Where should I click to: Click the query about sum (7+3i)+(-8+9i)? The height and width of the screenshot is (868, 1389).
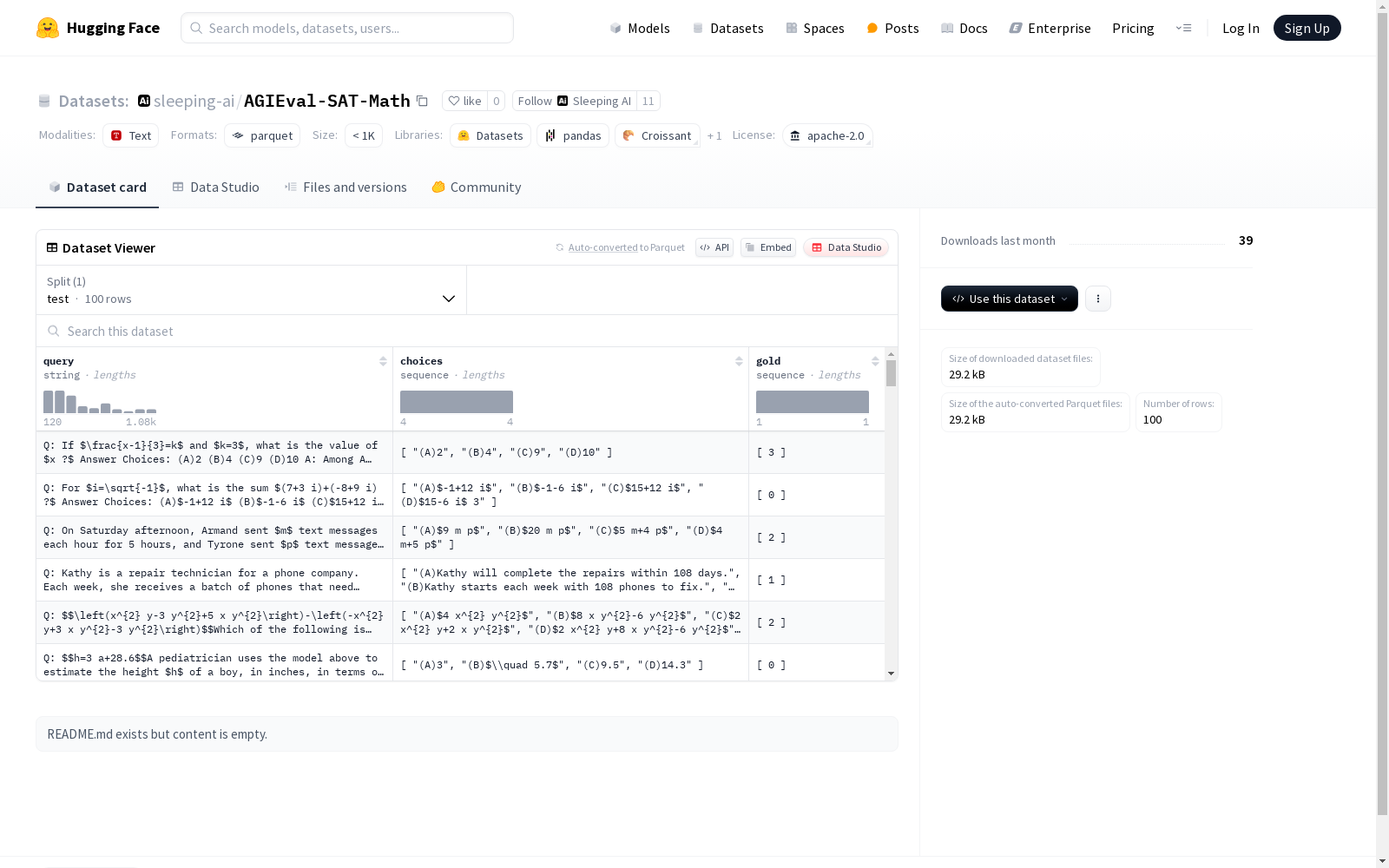tap(214, 495)
